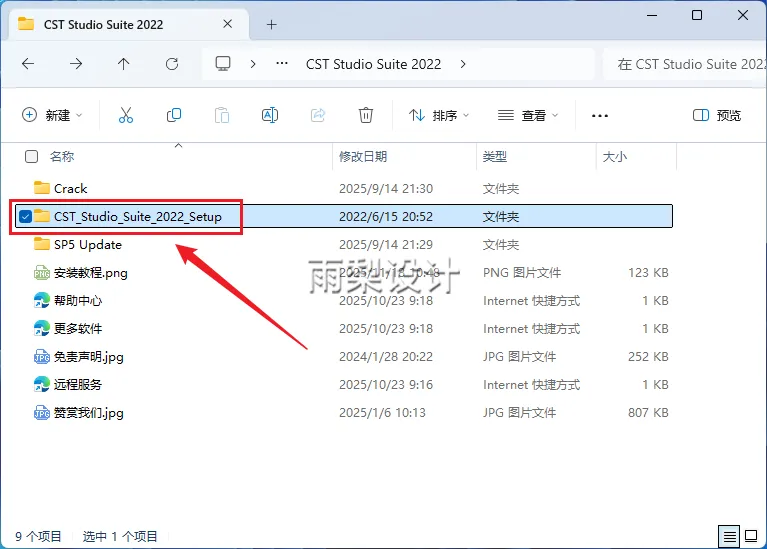This screenshot has height=549, width=767.
Task: Click the 2025/9/14 21:30 date cell
Action: (x=386, y=188)
